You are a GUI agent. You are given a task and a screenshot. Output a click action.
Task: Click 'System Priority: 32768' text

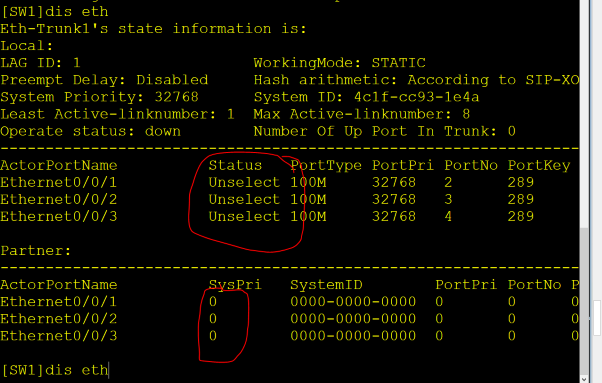(x=99, y=97)
